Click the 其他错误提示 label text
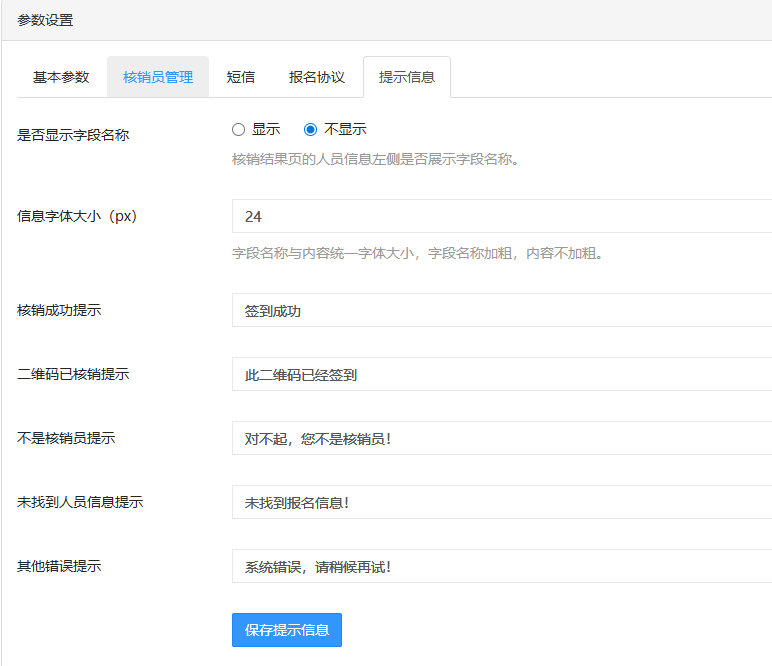The height and width of the screenshot is (666, 772). (59, 566)
